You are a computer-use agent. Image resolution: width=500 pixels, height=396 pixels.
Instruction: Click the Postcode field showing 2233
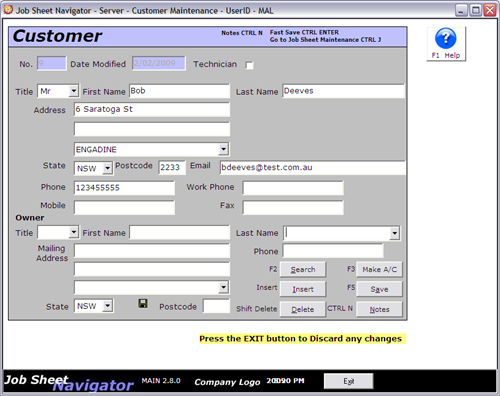[172, 167]
